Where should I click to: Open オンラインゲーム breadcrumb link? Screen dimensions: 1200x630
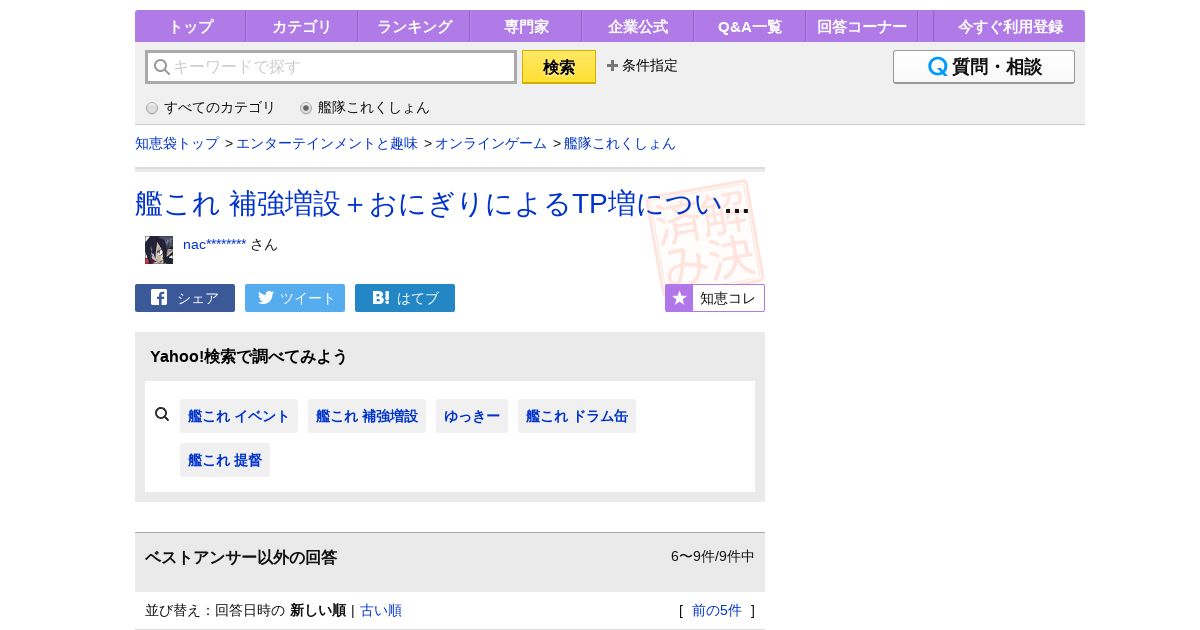(x=491, y=143)
